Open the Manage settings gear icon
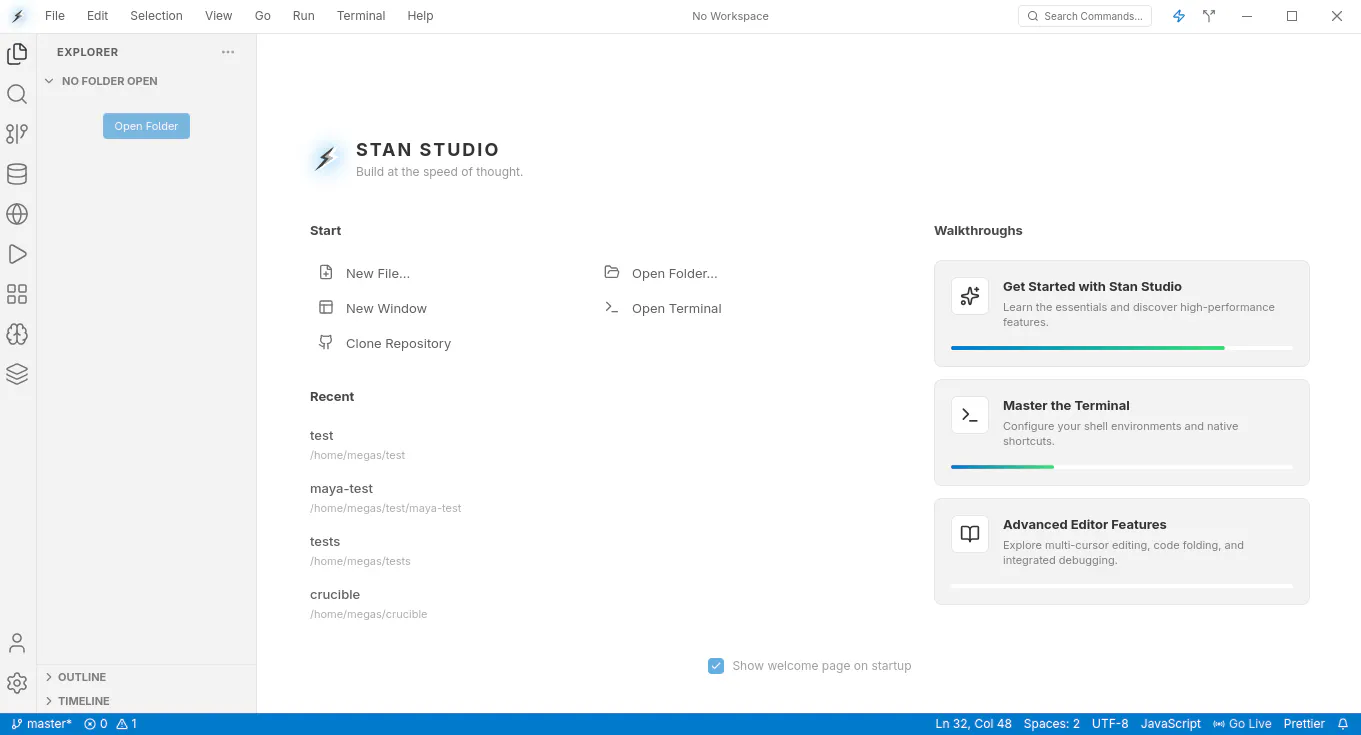This screenshot has height=735, width=1361. [x=17, y=683]
